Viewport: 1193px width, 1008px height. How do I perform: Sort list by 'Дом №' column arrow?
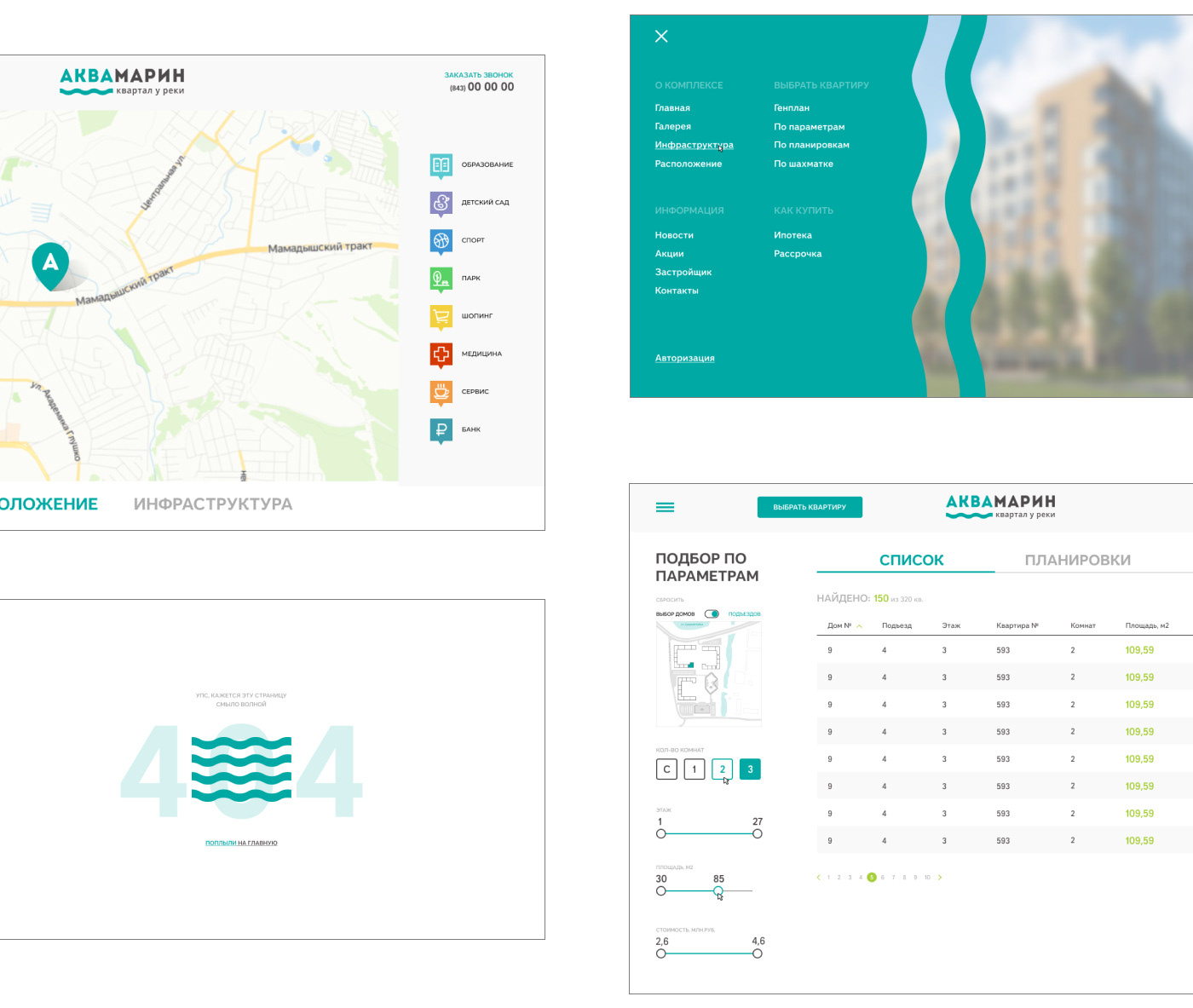[x=860, y=626]
